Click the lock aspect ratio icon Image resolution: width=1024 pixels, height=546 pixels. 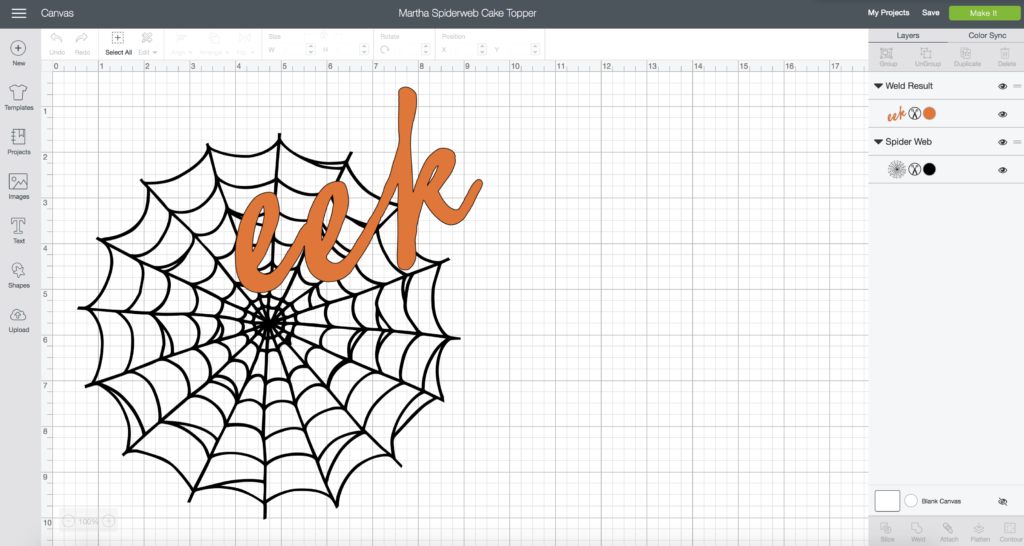[x=323, y=35]
